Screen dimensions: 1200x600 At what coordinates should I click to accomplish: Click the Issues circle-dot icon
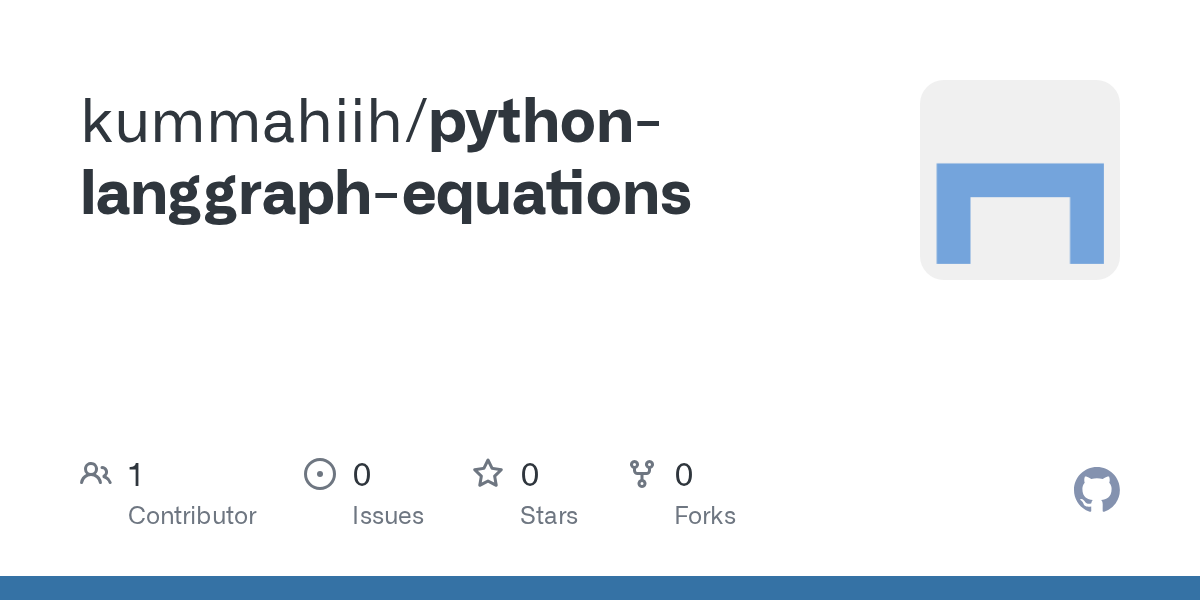click(x=319, y=474)
